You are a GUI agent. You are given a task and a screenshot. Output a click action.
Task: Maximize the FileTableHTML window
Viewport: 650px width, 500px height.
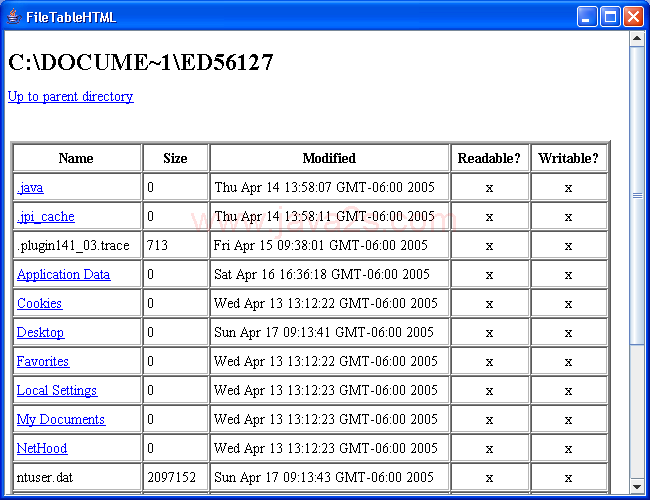tap(610, 17)
